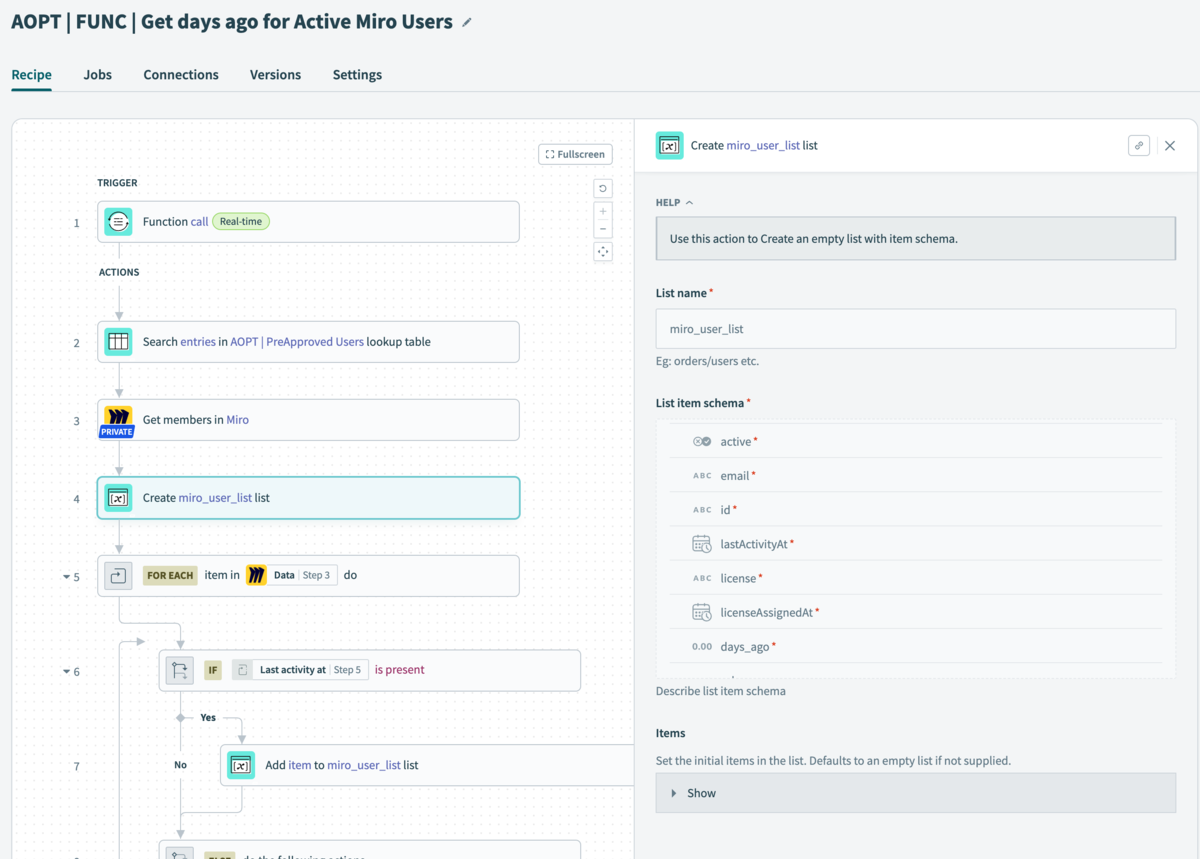Click the ABC type icon beside license
The height and width of the screenshot is (859, 1200).
(702, 578)
